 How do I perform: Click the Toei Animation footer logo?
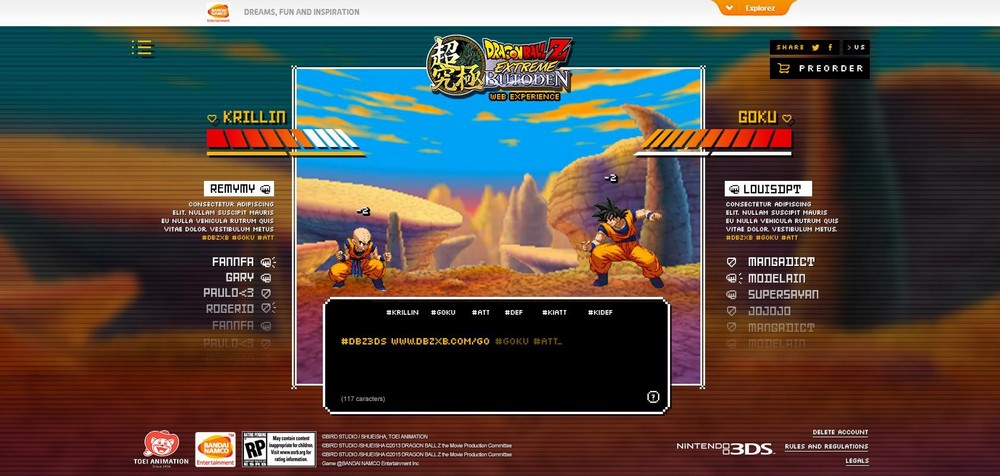(161, 448)
